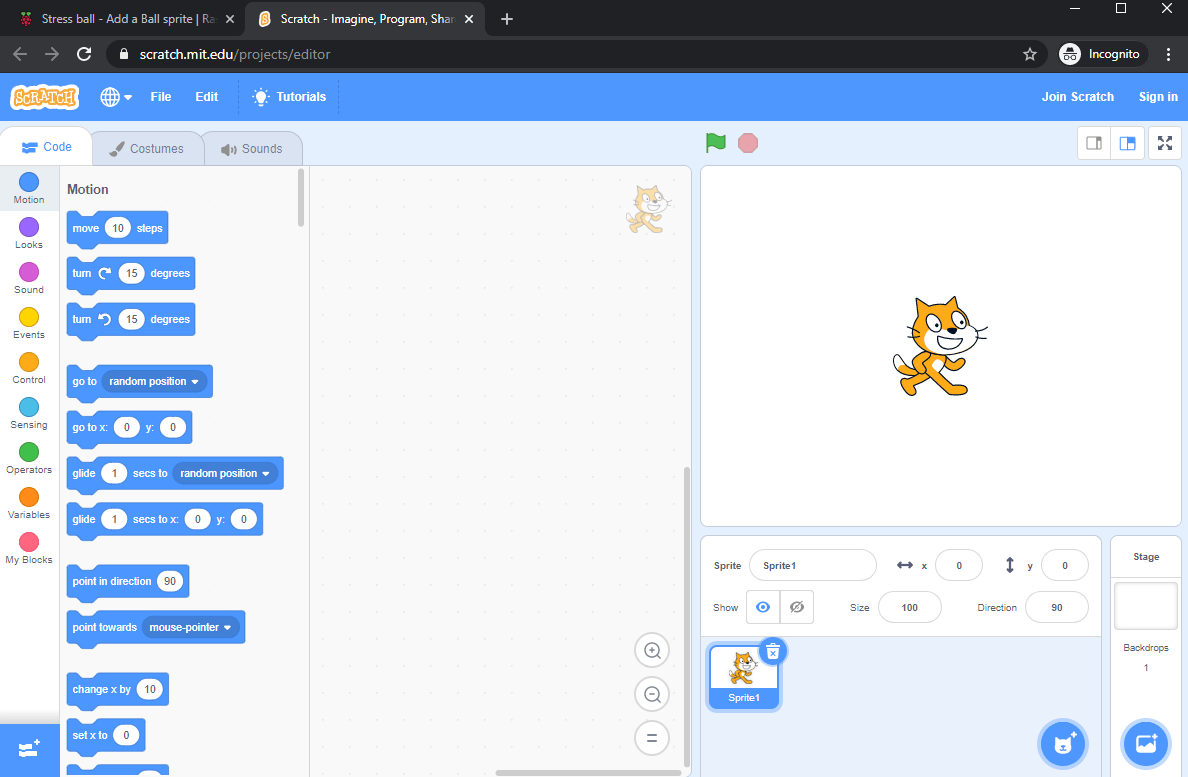1188x777 pixels.
Task: Click the Join Scratch link
Action: 1077,97
